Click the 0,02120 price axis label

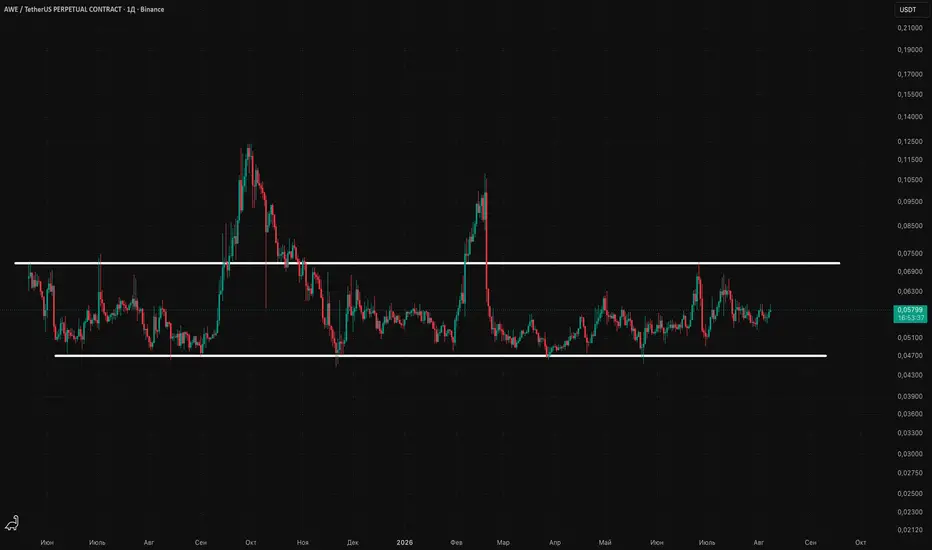coord(910,530)
